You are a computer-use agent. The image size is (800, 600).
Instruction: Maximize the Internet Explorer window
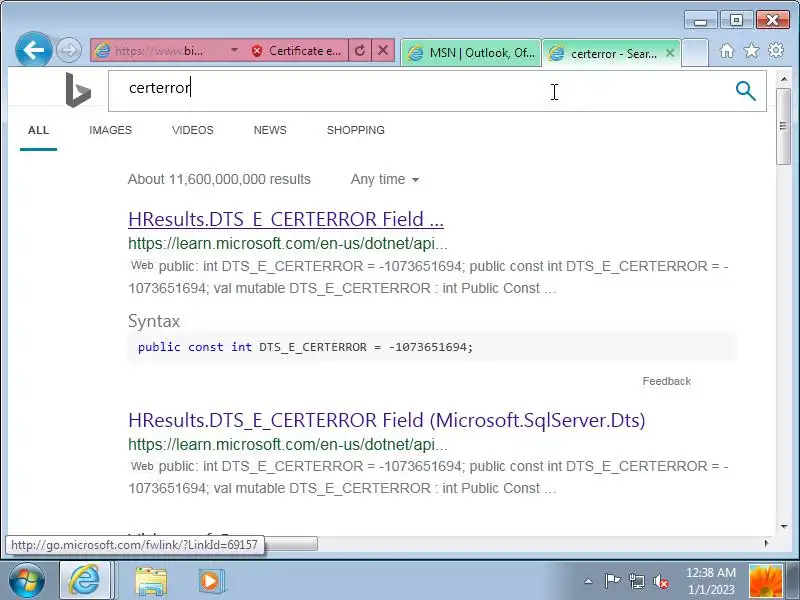[x=736, y=20]
